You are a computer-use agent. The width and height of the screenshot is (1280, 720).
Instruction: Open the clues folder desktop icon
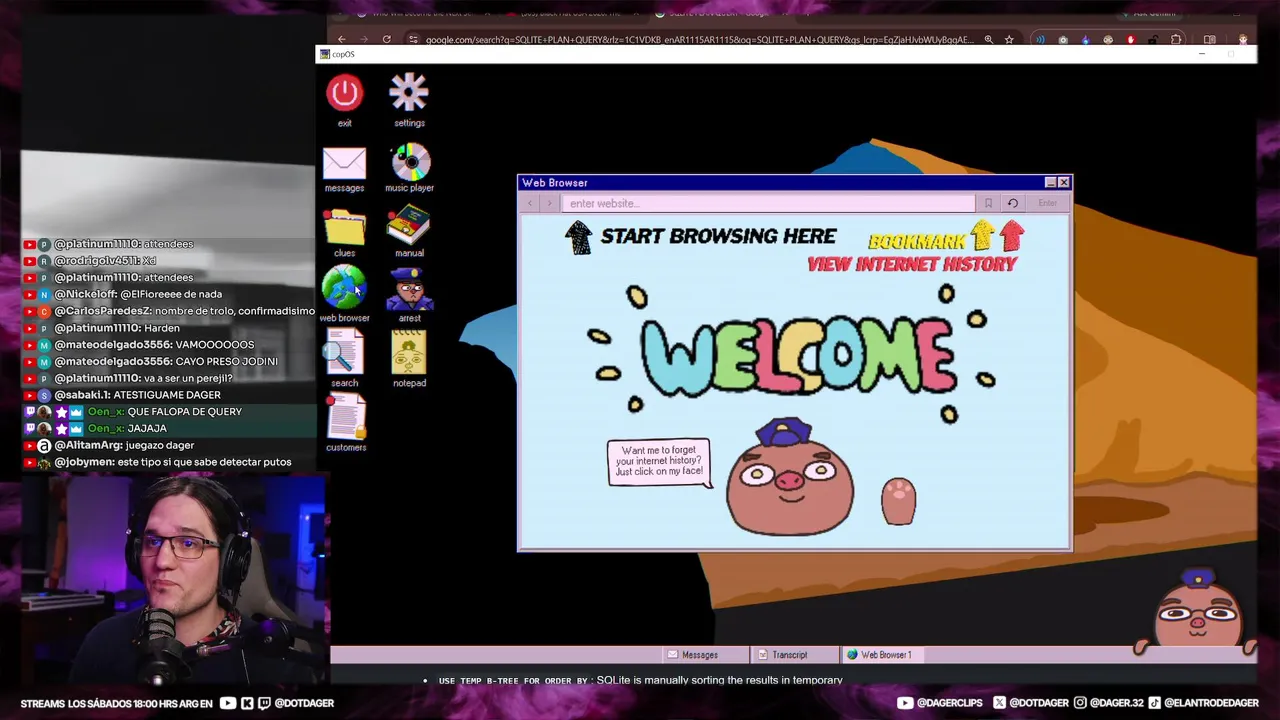344,228
